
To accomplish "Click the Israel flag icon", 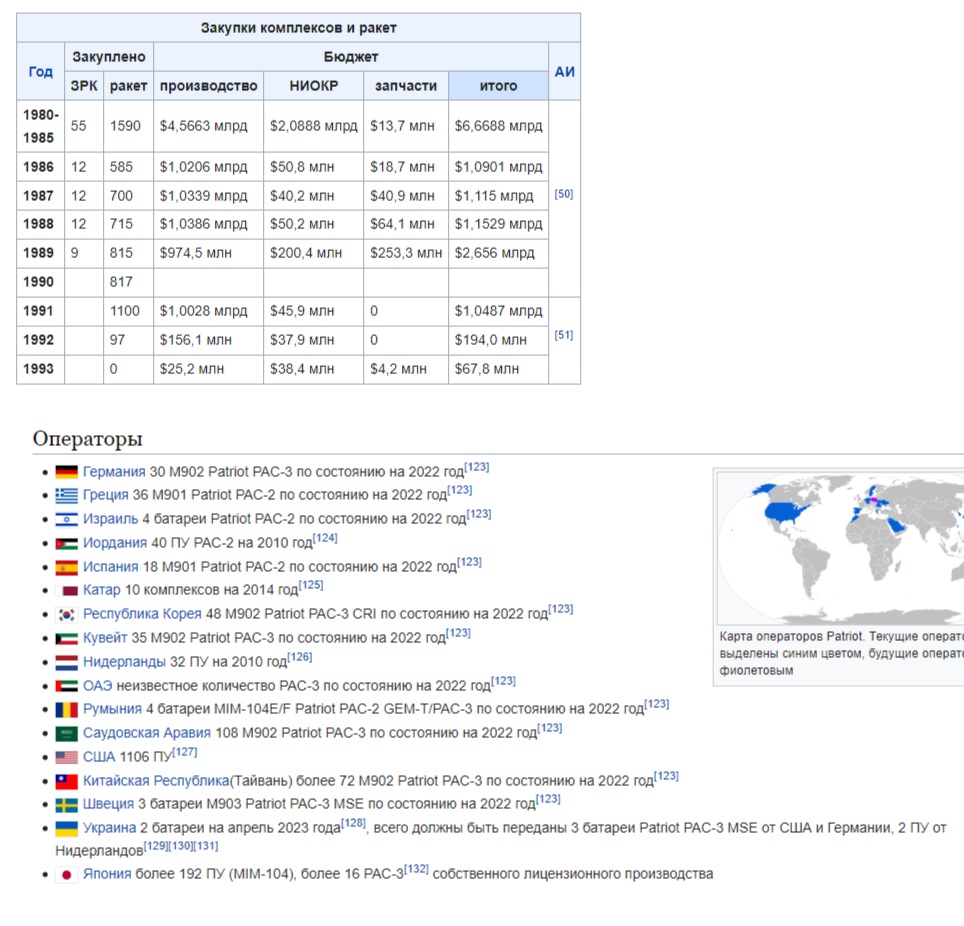I will point(66,520).
